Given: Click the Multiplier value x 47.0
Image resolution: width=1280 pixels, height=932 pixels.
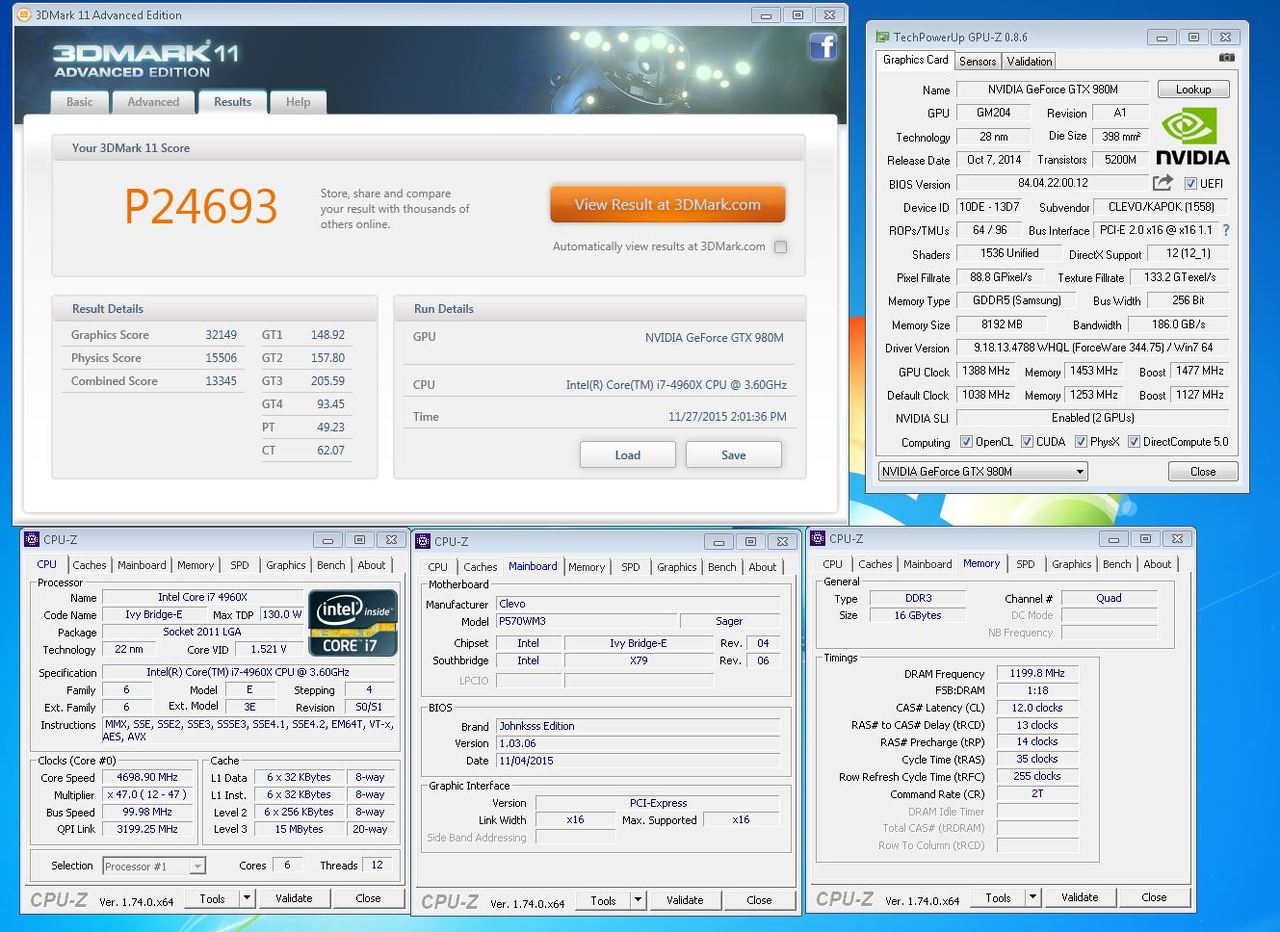Looking at the screenshot, I should point(150,794).
